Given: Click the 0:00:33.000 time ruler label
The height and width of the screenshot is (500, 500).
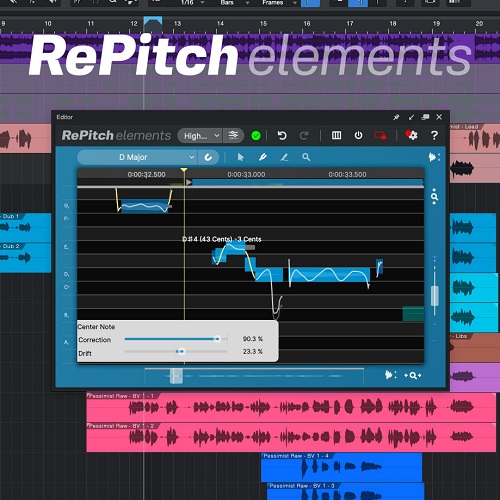Looking at the screenshot, I should pyautogui.click(x=246, y=174).
